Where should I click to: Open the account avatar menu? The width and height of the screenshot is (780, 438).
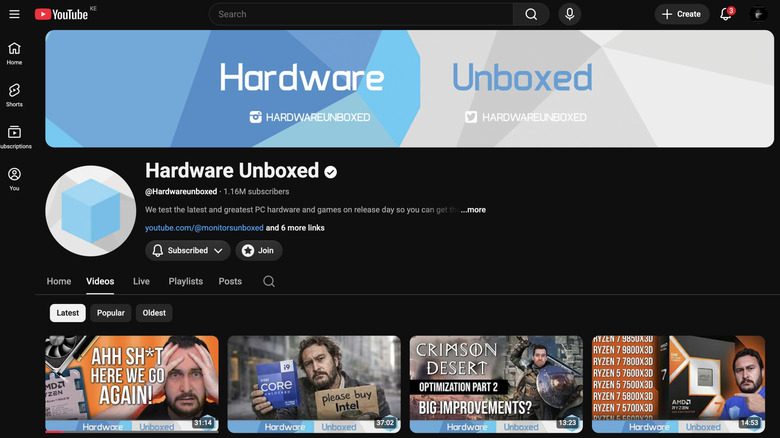758,14
